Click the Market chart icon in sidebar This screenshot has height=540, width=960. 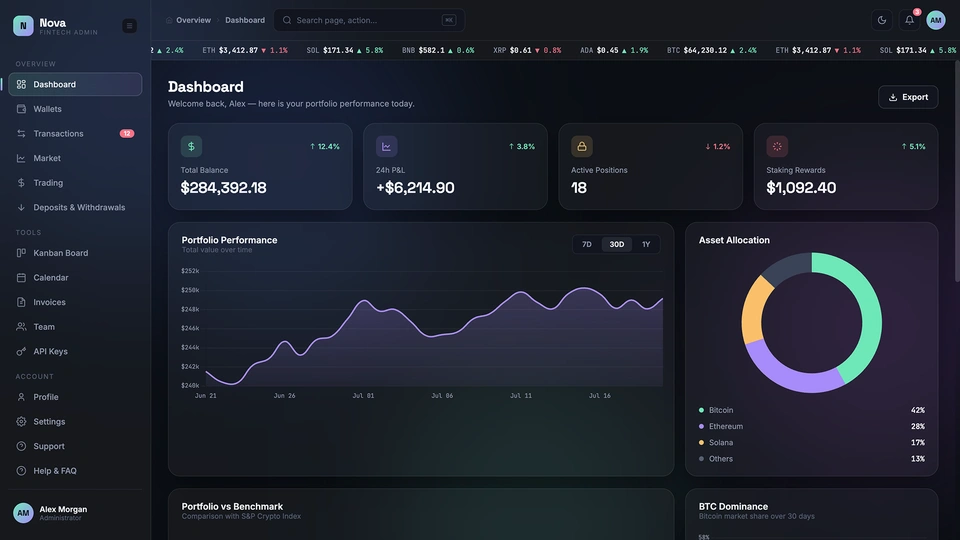(x=21, y=158)
